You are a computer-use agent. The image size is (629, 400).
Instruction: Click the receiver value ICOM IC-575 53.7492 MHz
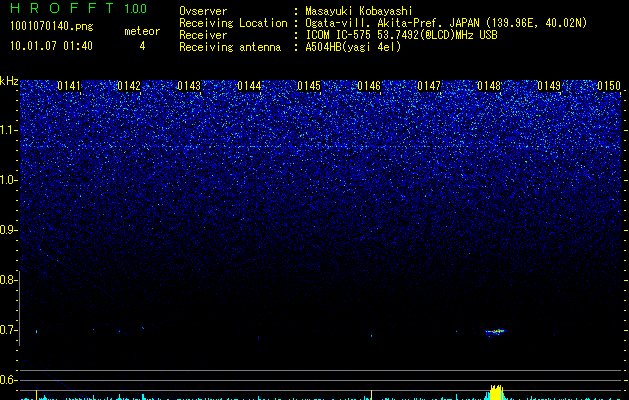(401, 35)
